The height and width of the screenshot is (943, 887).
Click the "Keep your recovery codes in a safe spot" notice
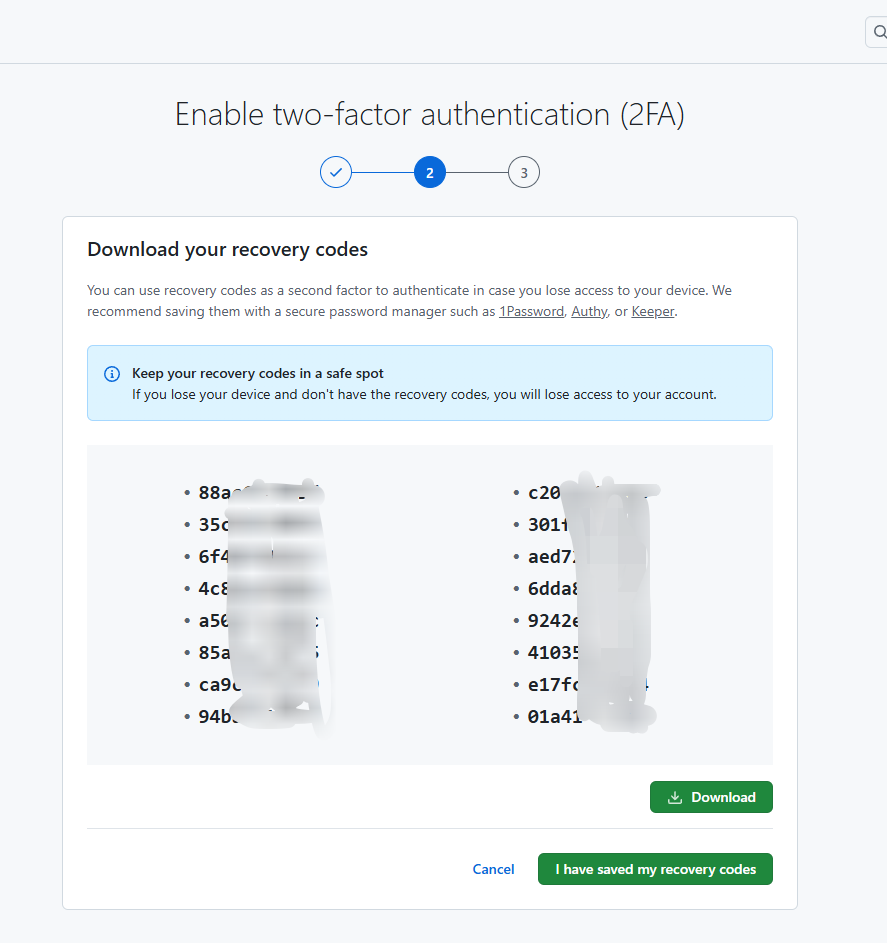[x=258, y=373]
